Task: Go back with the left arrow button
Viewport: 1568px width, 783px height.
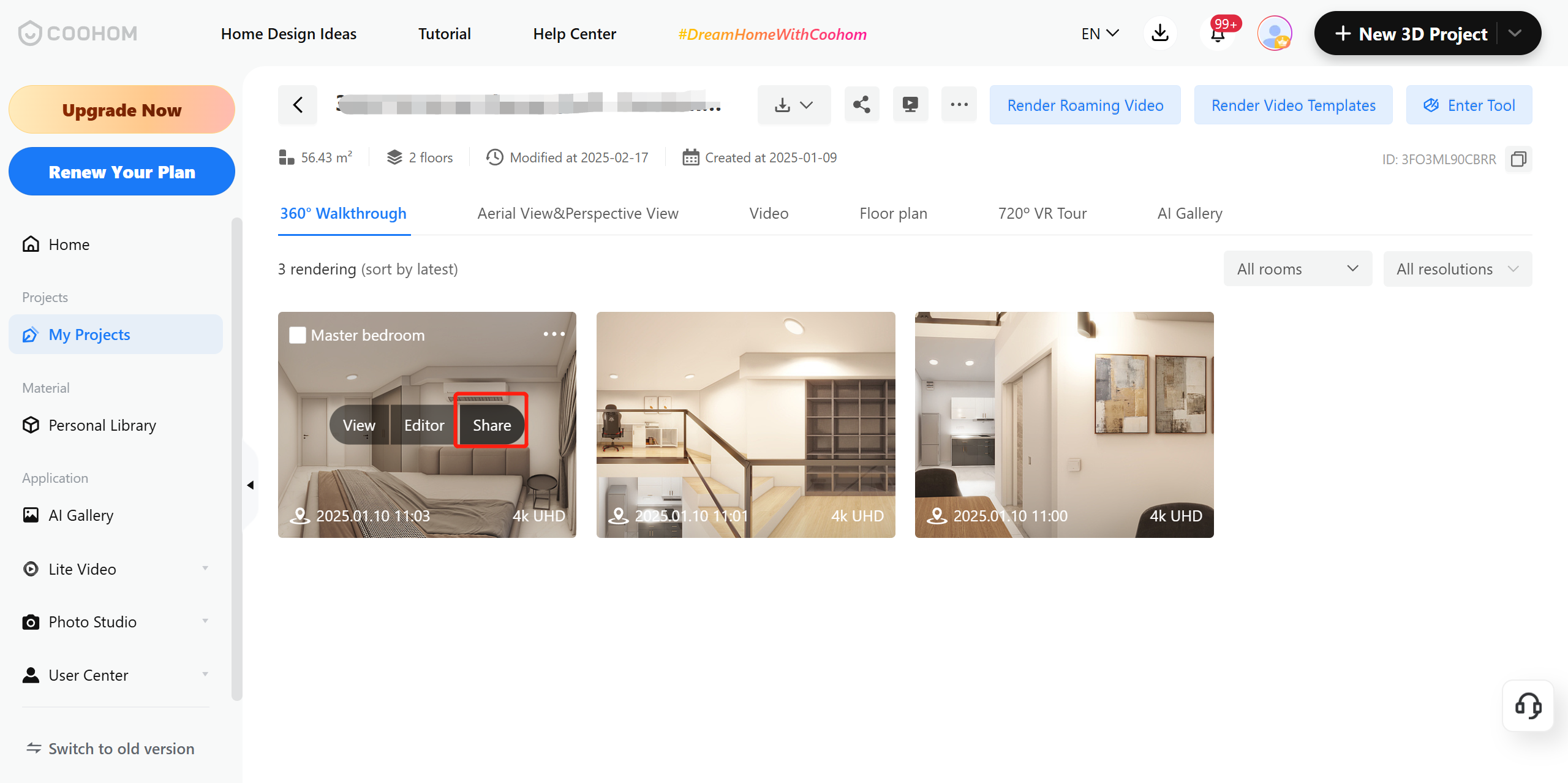Action: point(298,105)
